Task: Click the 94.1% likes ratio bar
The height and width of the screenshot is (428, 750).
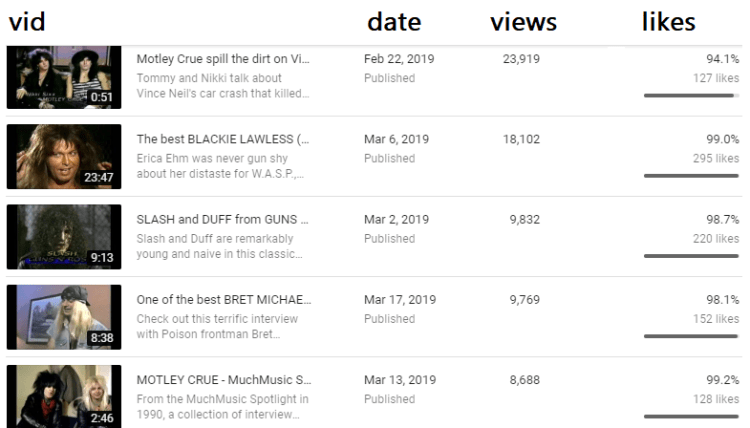Action: click(x=691, y=95)
